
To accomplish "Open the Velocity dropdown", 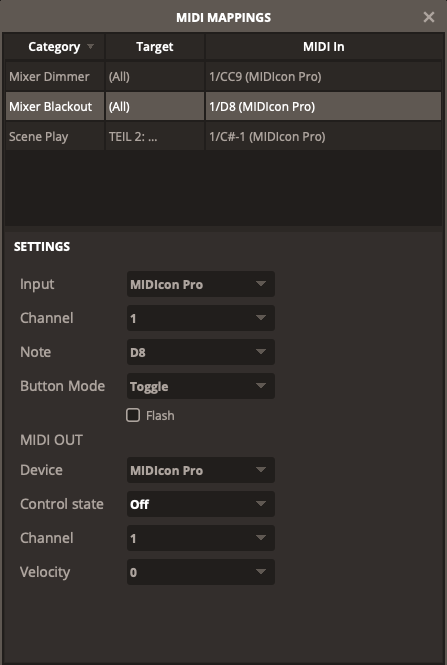I will 201,572.
